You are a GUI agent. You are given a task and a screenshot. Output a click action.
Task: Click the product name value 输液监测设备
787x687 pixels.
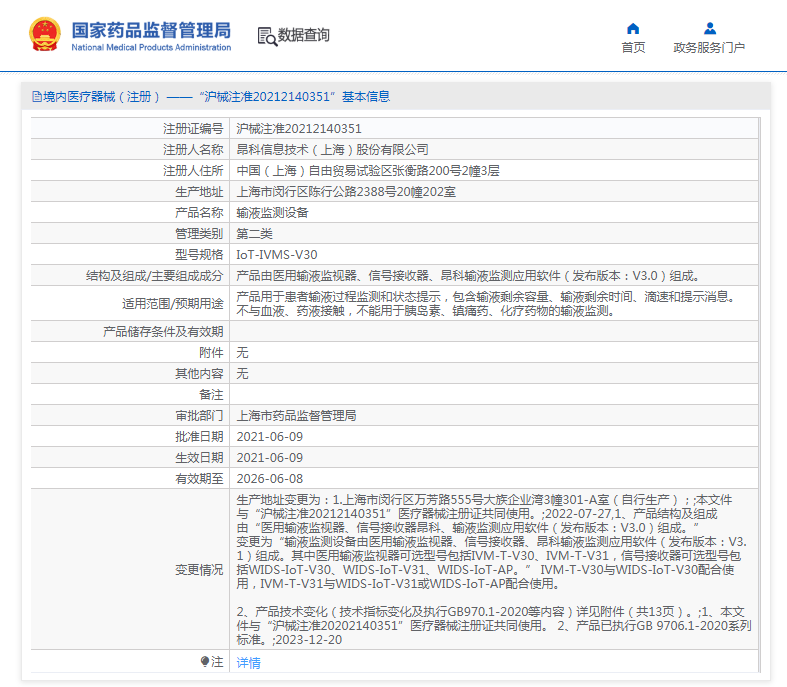point(272,212)
